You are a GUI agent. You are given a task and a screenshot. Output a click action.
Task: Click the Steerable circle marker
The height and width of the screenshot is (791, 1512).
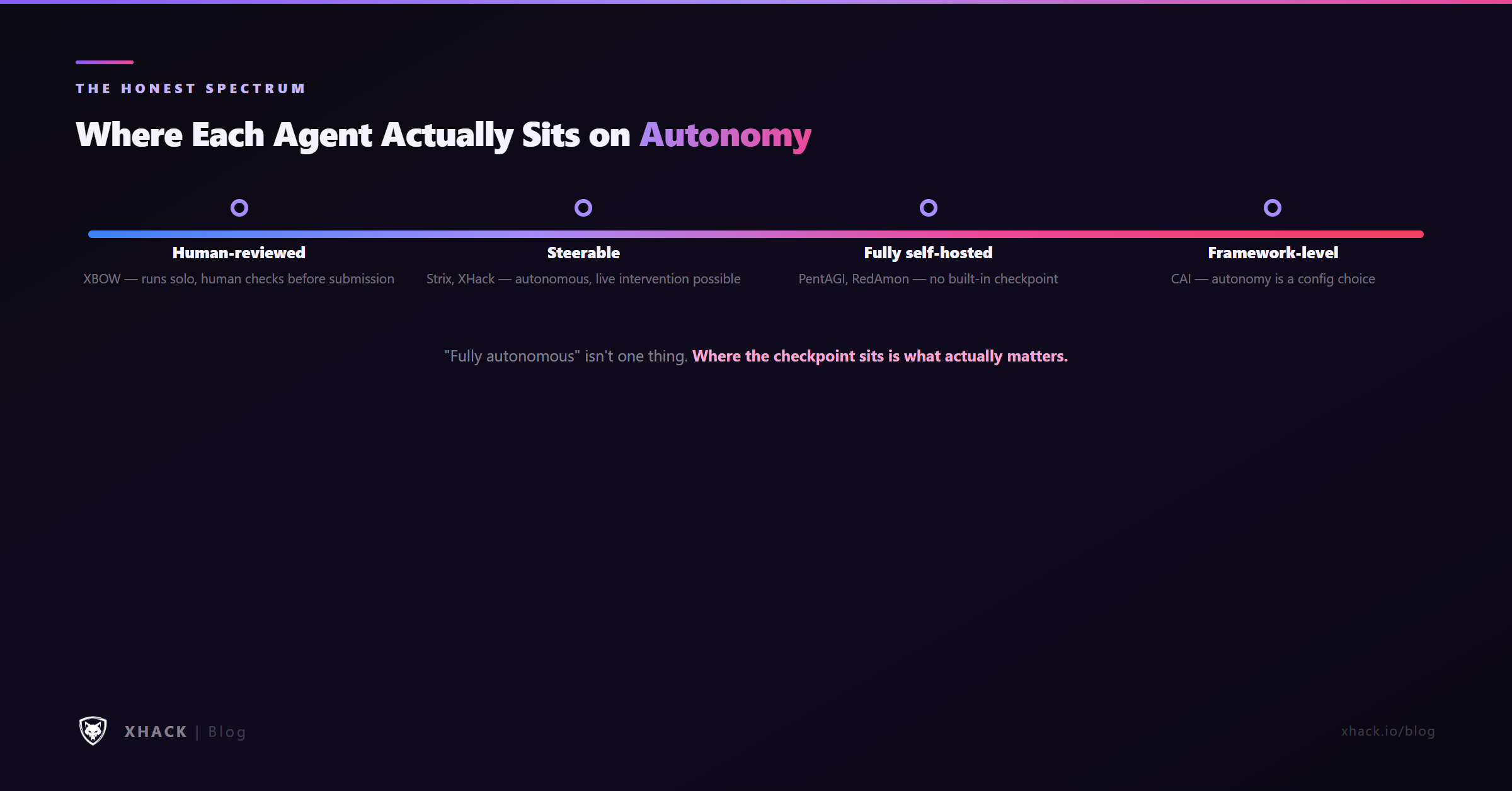pos(583,208)
